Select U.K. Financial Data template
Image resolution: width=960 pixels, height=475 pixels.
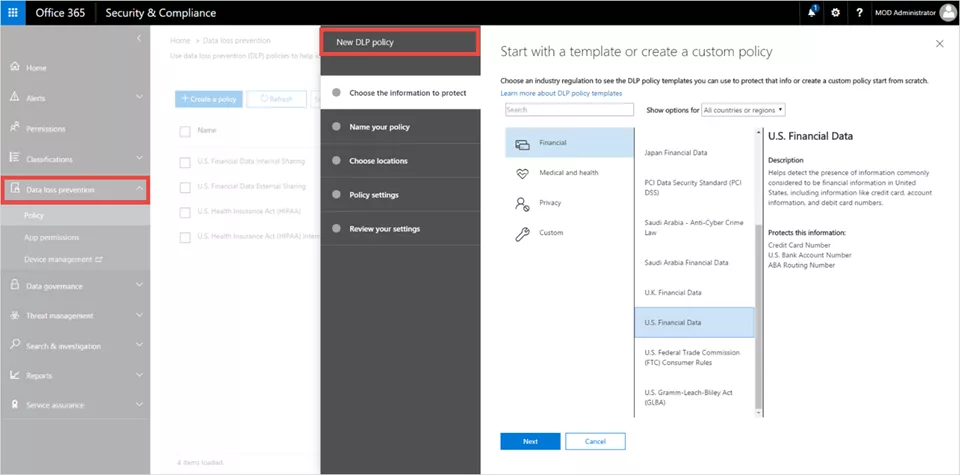(694, 293)
